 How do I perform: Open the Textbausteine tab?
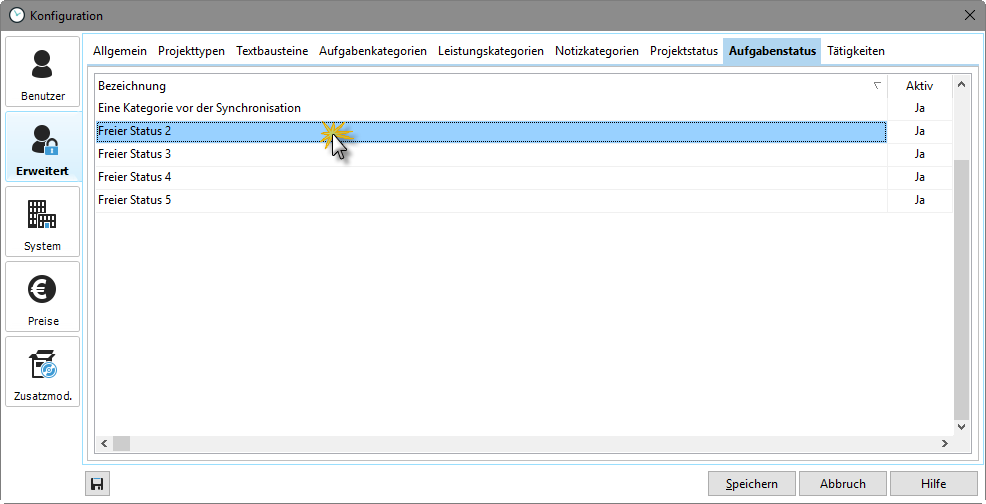coord(272,51)
